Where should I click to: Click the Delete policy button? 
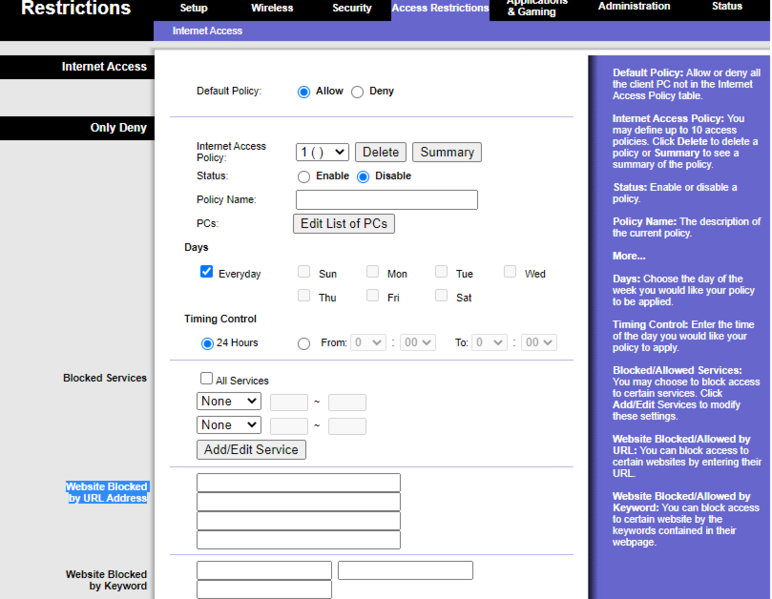(381, 152)
